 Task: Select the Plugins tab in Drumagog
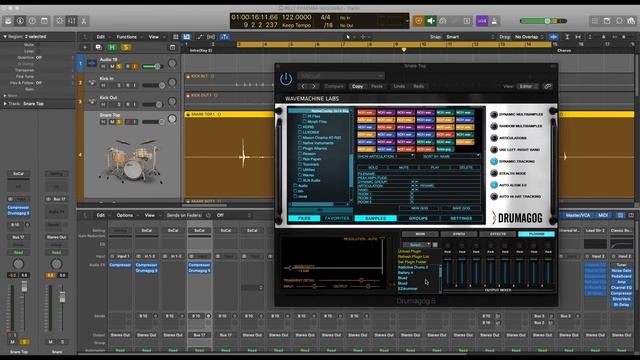[536, 234]
